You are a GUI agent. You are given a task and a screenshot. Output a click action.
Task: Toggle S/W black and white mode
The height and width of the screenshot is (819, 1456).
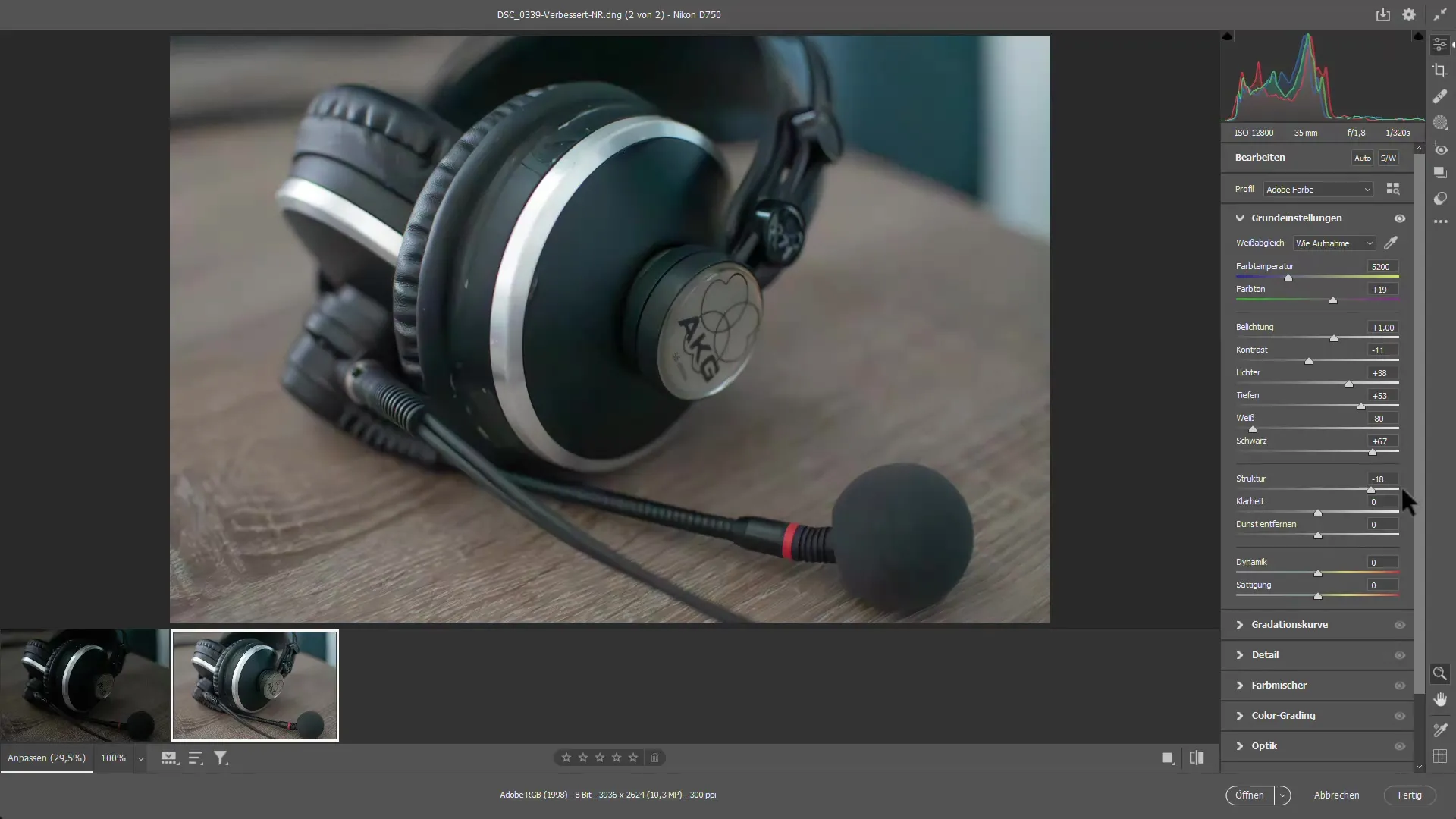(x=1389, y=158)
